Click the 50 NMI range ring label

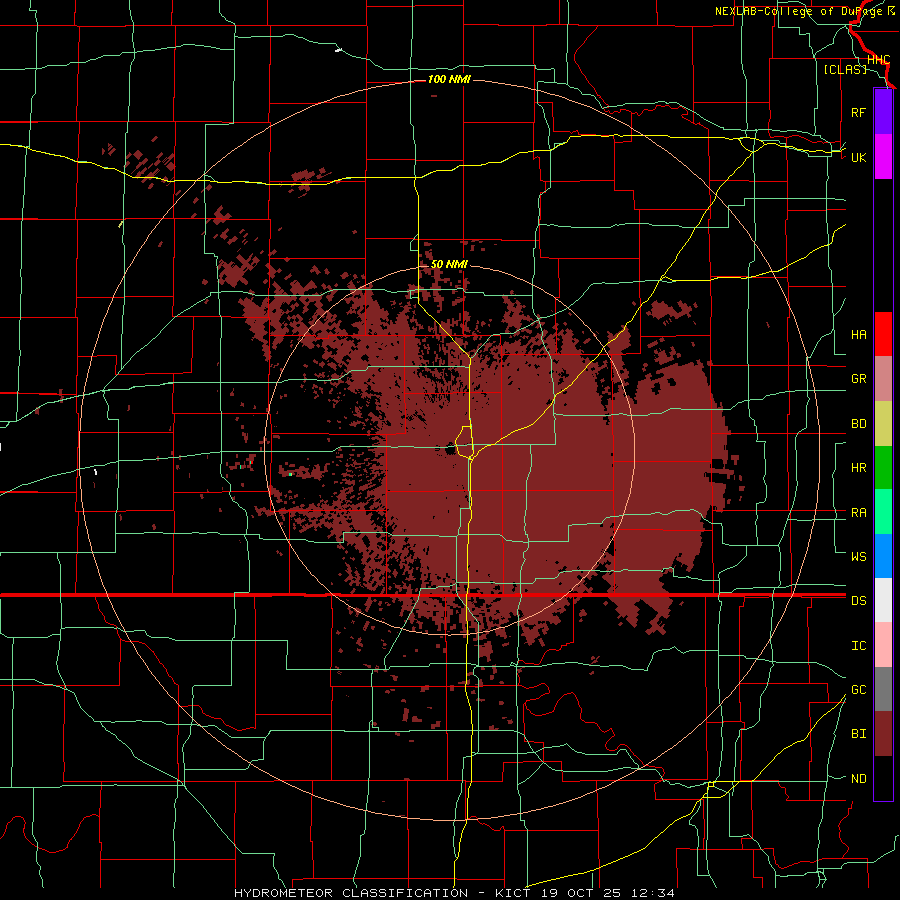[x=449, y=264]
